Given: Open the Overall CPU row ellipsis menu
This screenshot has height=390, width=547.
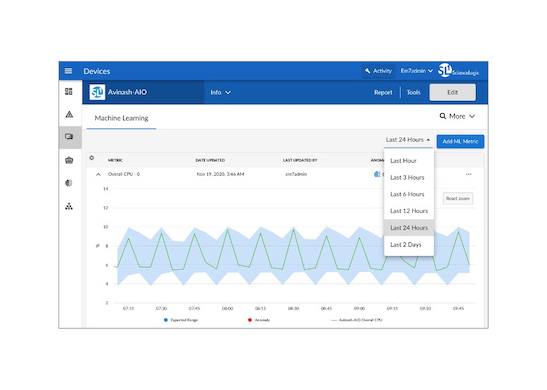Looking at the screenshot, I should 468,174.
